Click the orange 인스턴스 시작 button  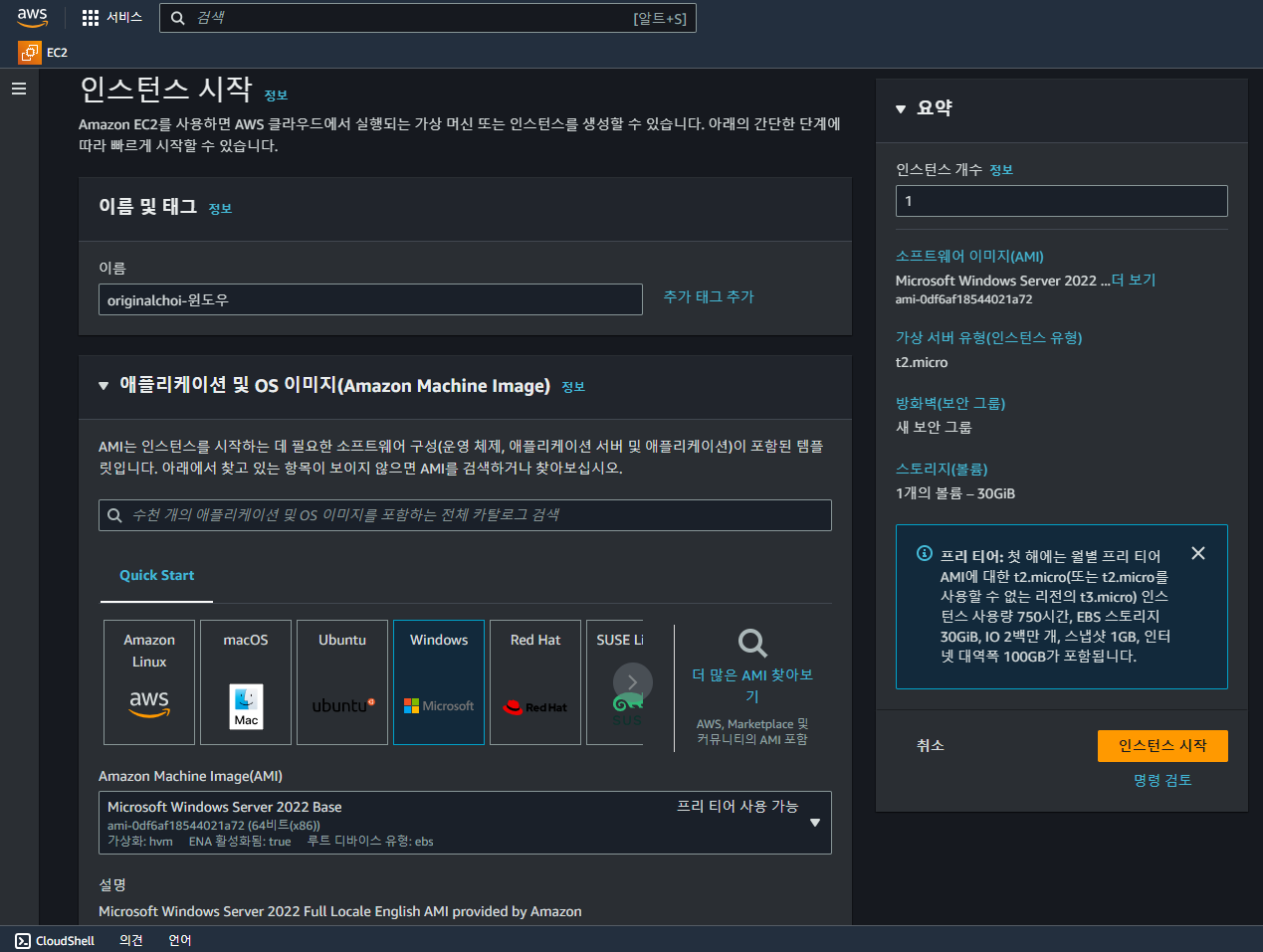(1162, 746)
